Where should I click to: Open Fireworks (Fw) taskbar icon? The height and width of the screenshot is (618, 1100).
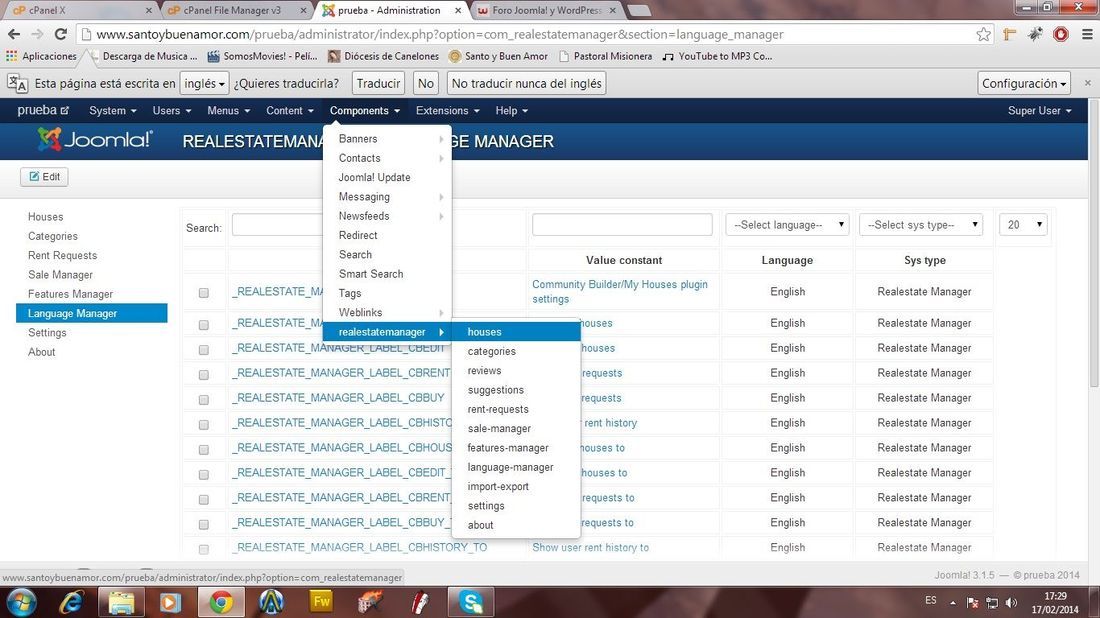point(321,601)
